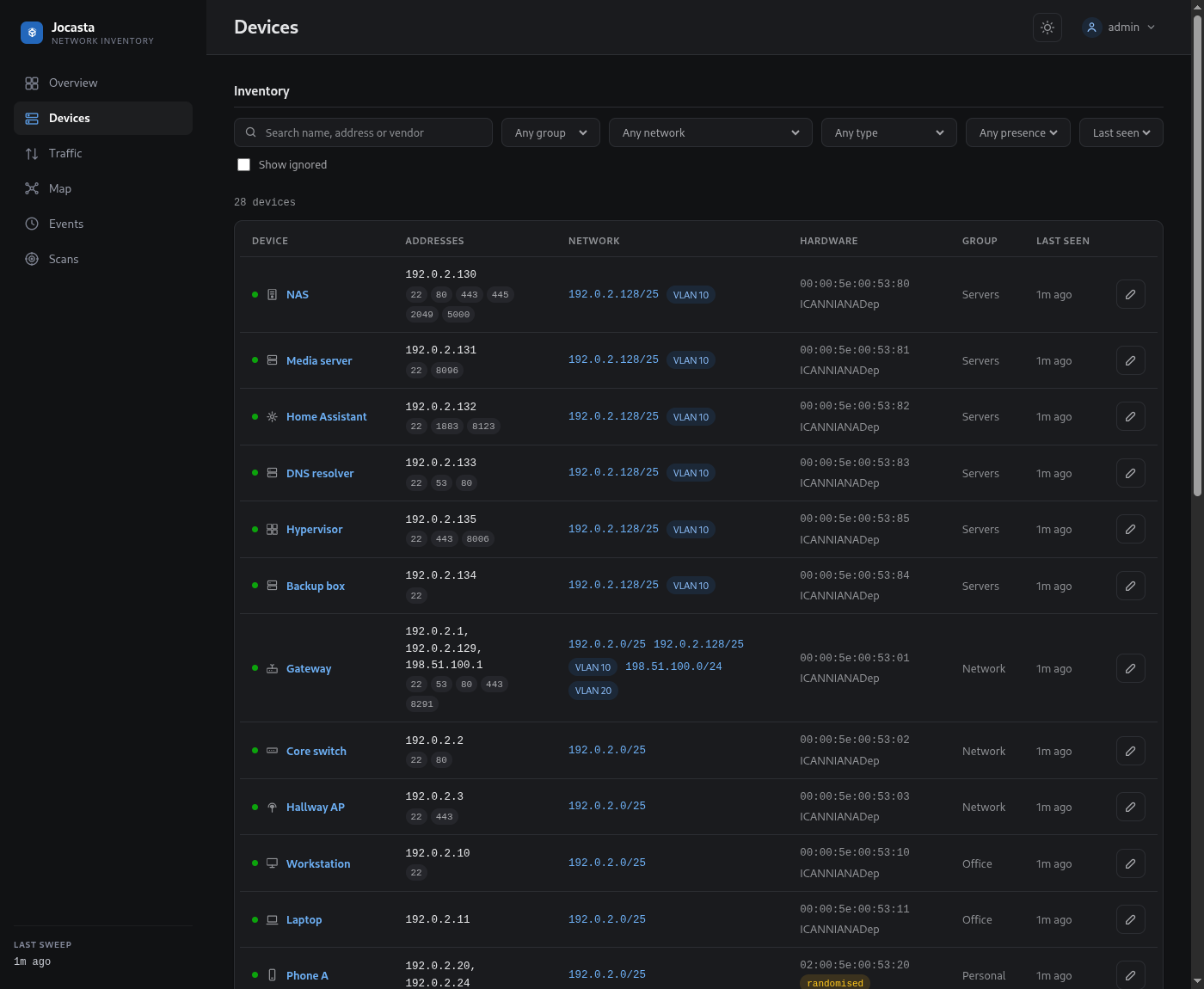This screenshot has height=989, width=1204.
Task: Click the Phone A device link
Action: [307, 975]
